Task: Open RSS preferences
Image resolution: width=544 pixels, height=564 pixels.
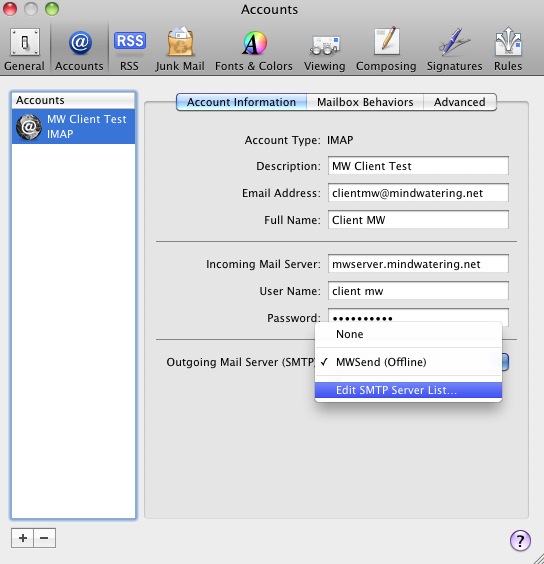Action: point(129,50)
